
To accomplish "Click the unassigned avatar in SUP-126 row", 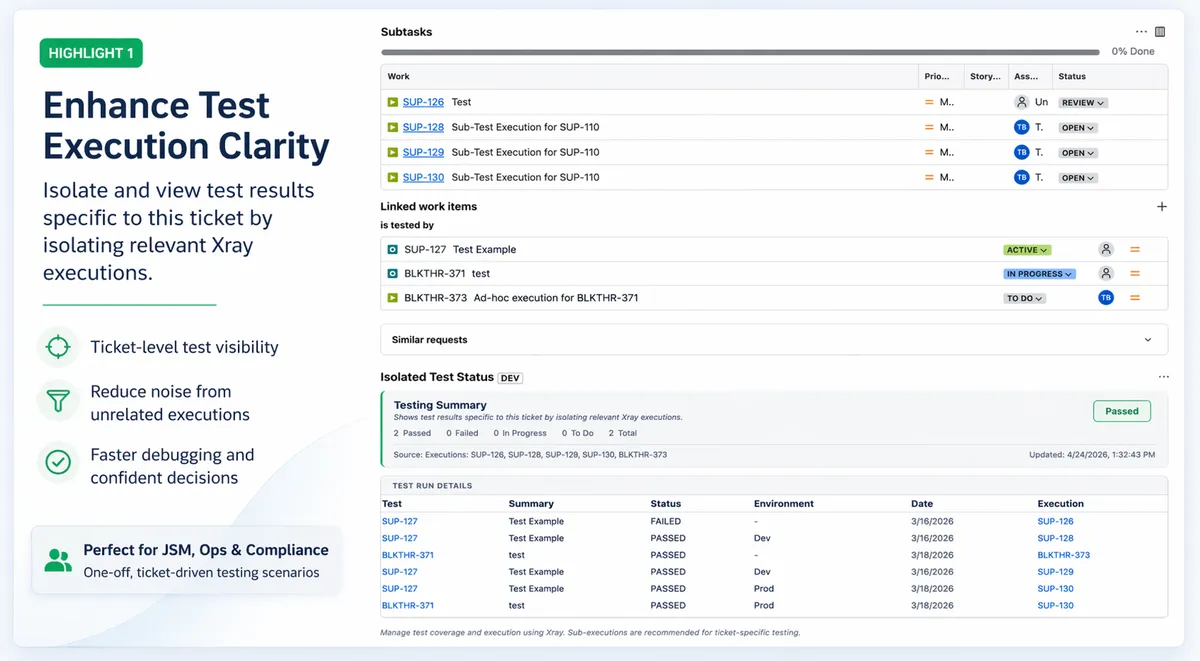I will tap(1021, 102).
